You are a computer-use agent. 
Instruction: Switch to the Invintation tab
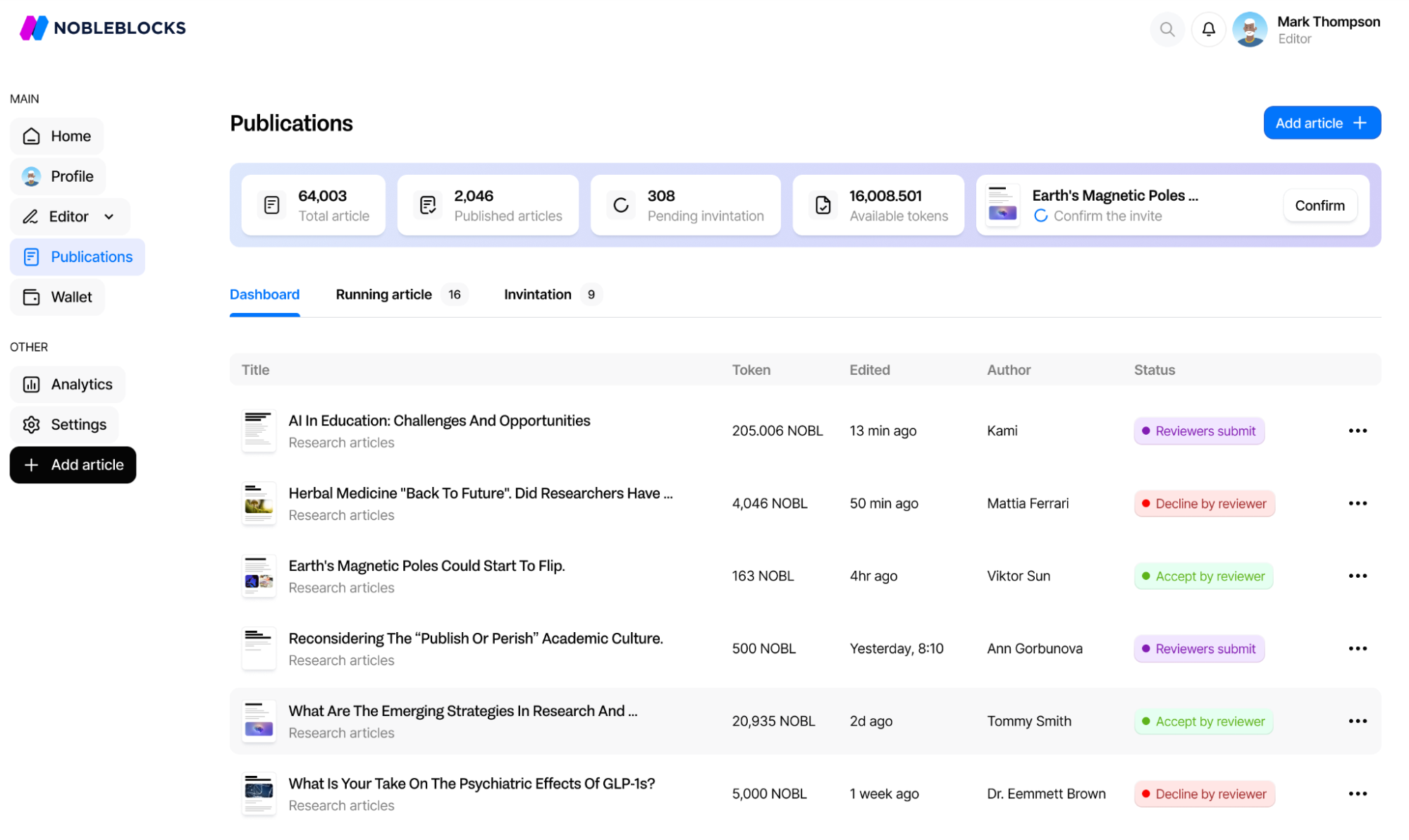click(538, 294)
